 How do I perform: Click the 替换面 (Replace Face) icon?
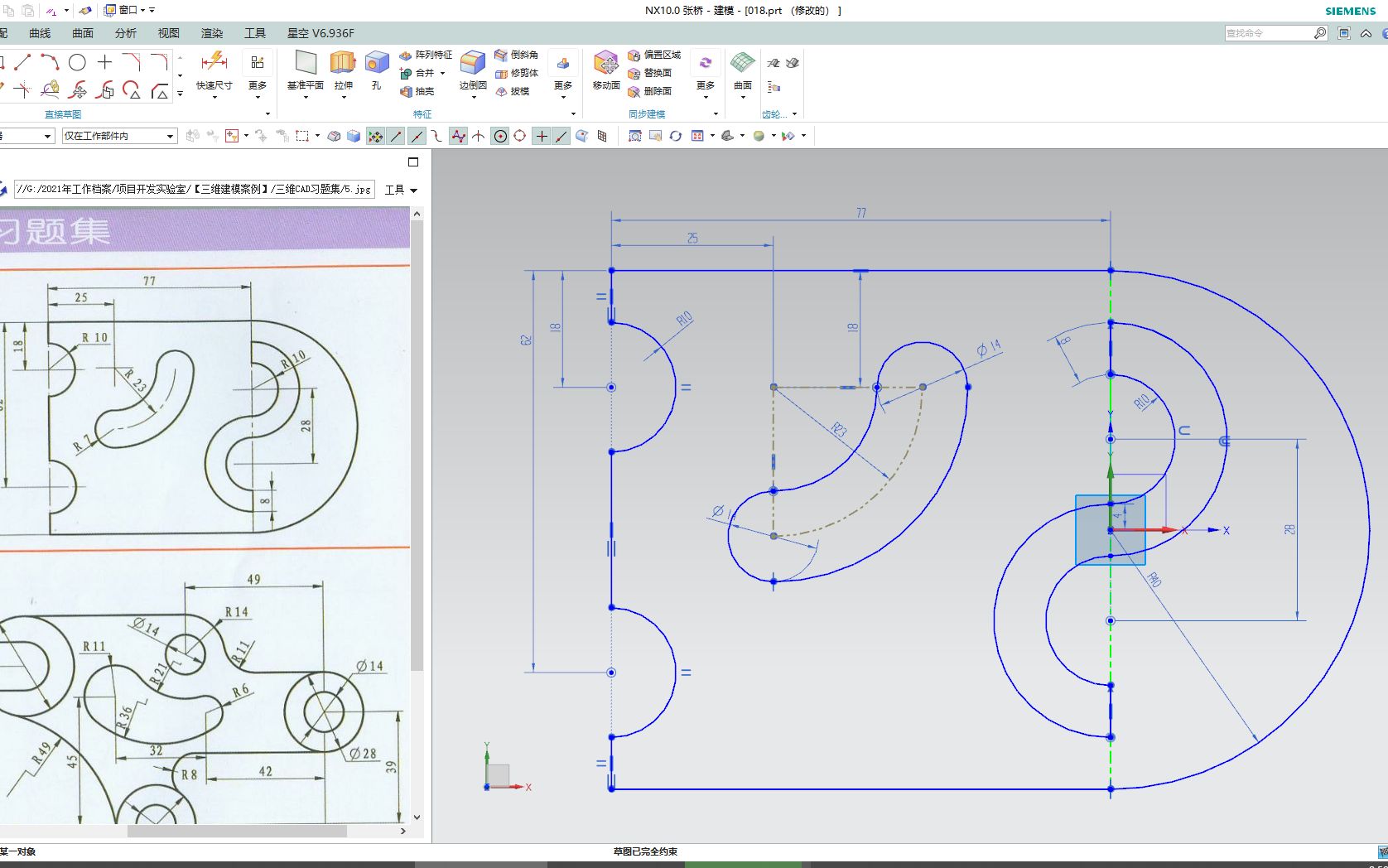click(653, 73)
